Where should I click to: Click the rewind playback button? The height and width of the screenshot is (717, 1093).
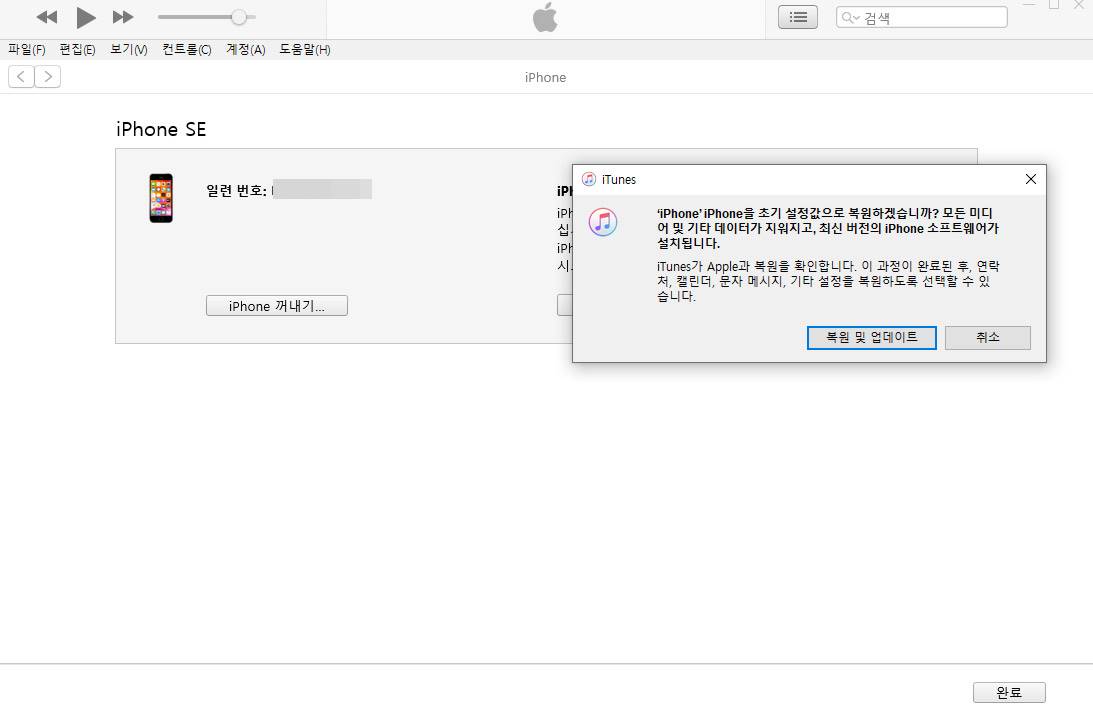click(47, 17)
